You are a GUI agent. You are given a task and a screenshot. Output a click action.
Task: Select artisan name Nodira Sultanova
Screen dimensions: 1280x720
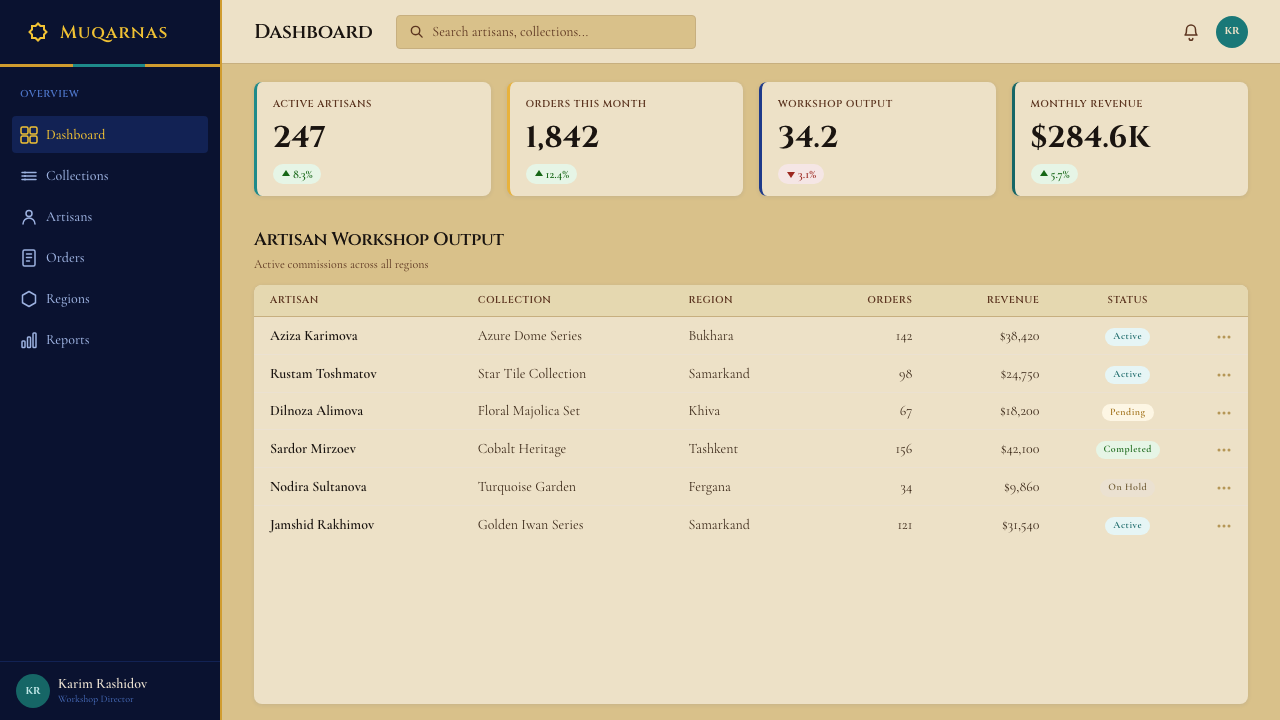pyautogui.click(x=318, y=487)
